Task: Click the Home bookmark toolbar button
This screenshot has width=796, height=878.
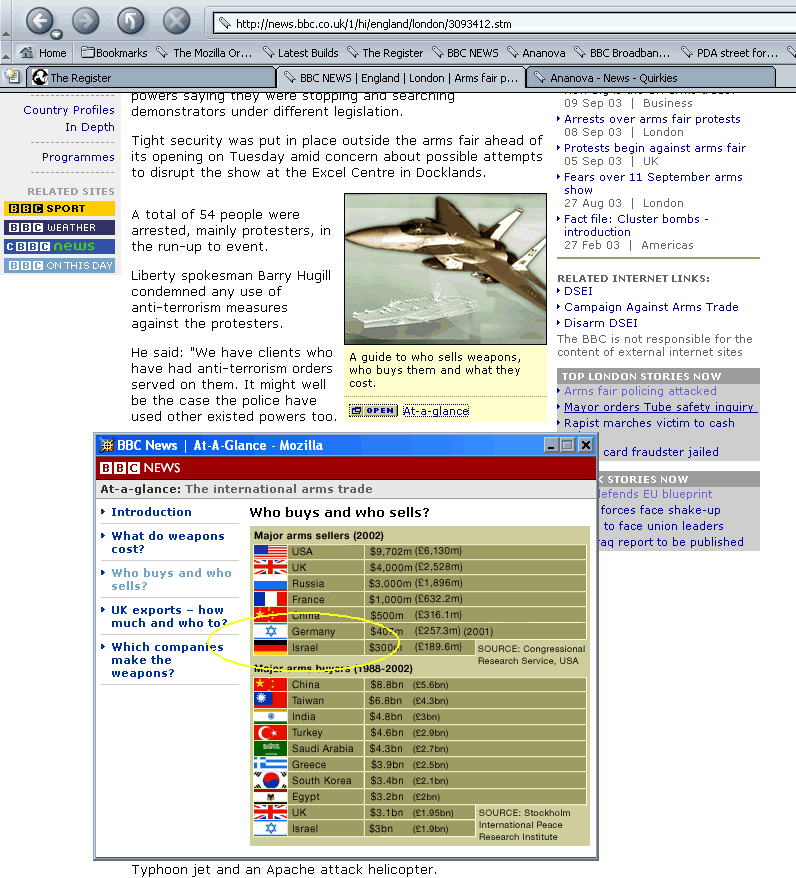Action: point(43,53)
